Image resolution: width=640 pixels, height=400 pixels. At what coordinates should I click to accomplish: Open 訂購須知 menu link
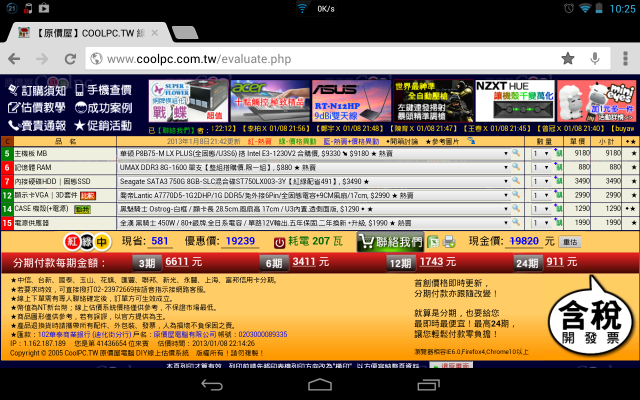[37, 90]
